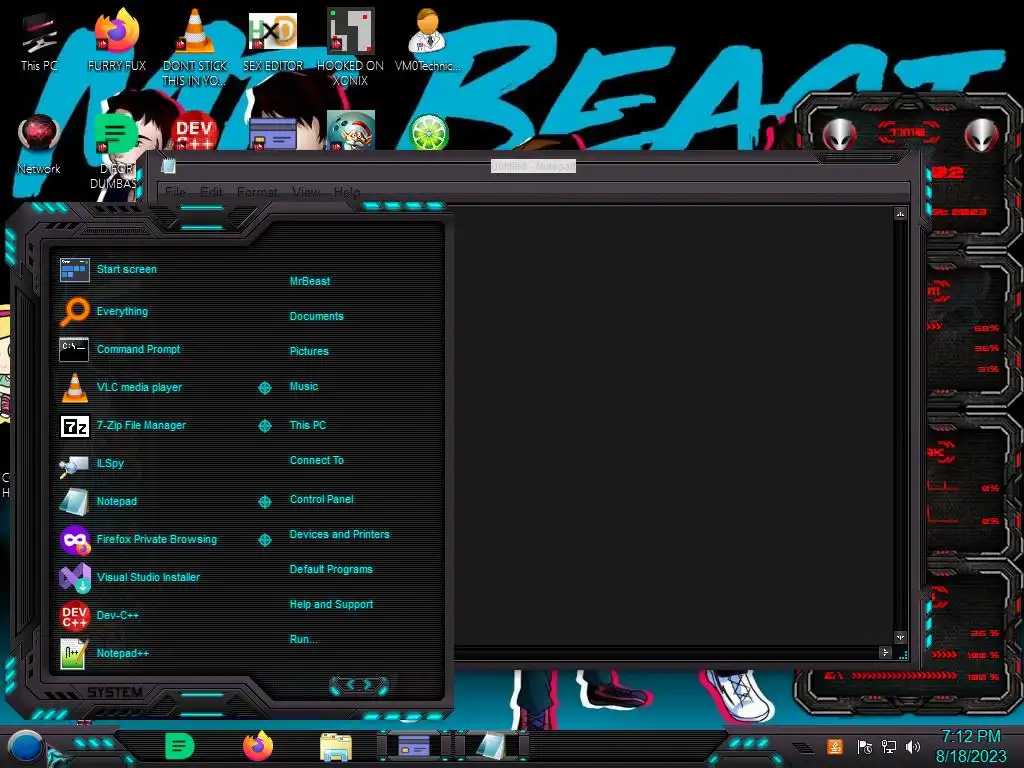Open Music from start menu
This screenshot has height=768, width=1024.
point(304,387)
